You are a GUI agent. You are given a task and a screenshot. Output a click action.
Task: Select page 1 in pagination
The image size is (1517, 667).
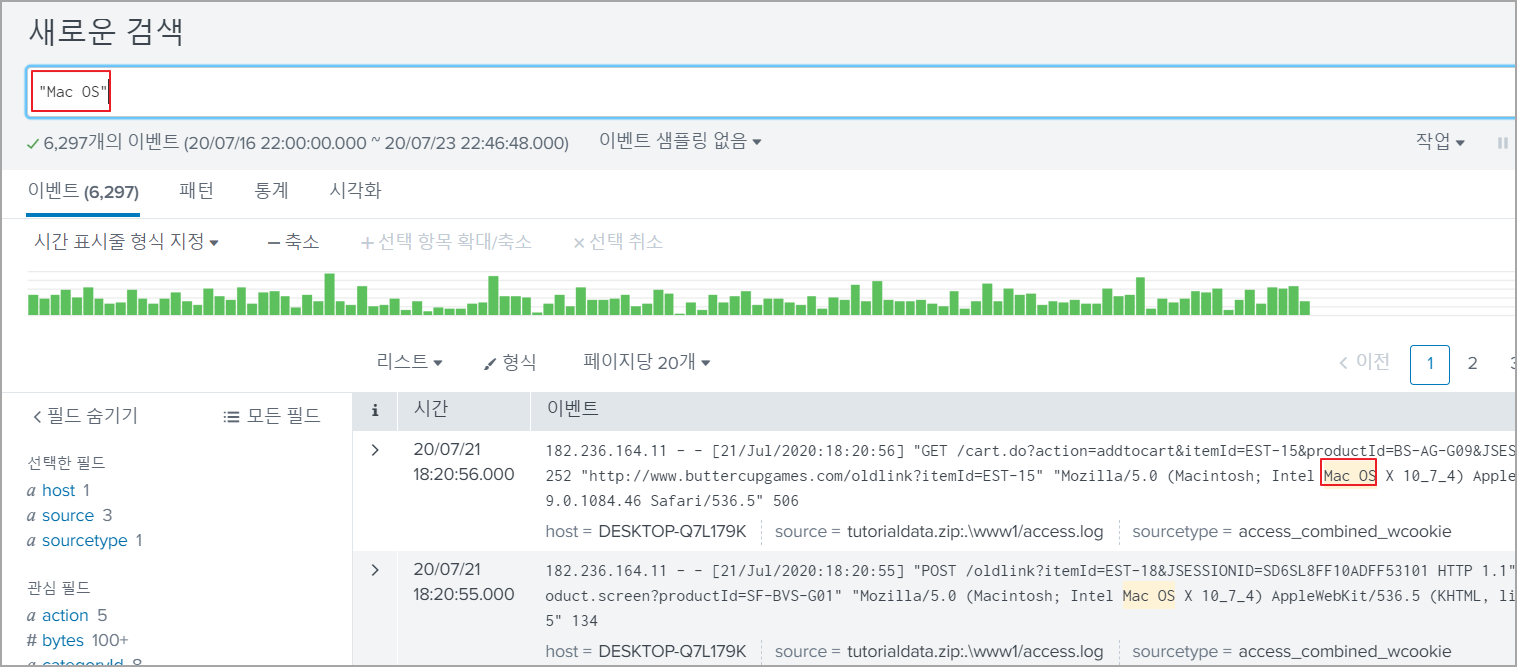[x=1430, y=364]
